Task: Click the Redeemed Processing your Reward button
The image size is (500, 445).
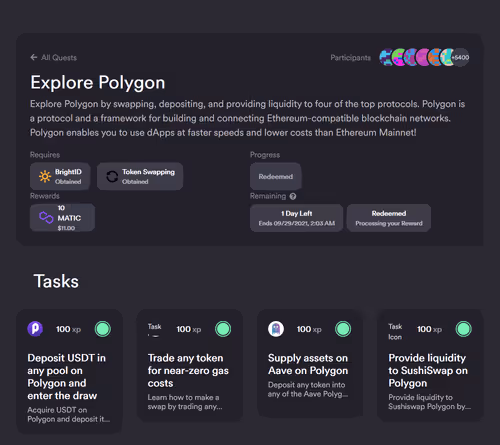Action: point(389,218)
